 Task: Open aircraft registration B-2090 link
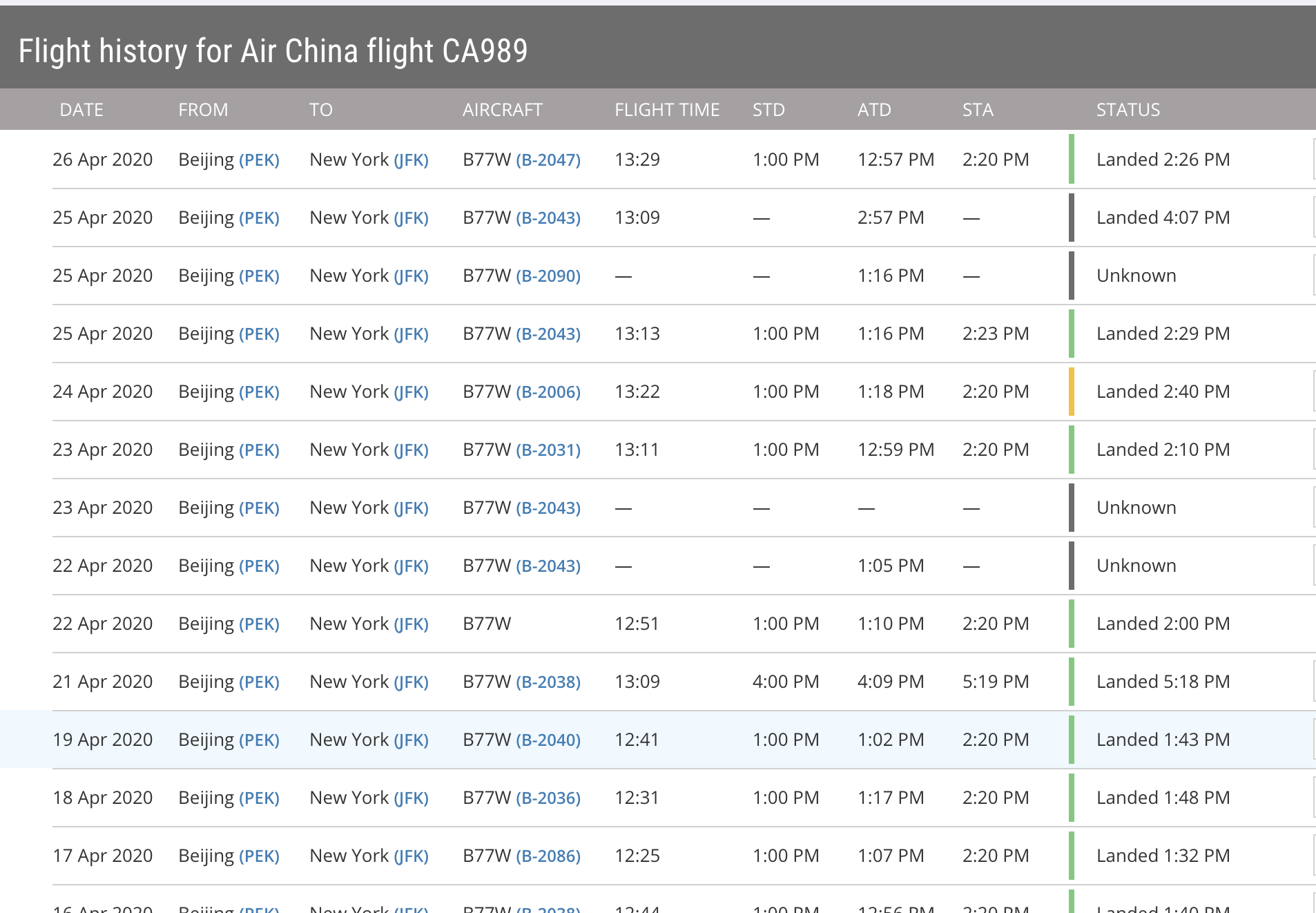548,276
